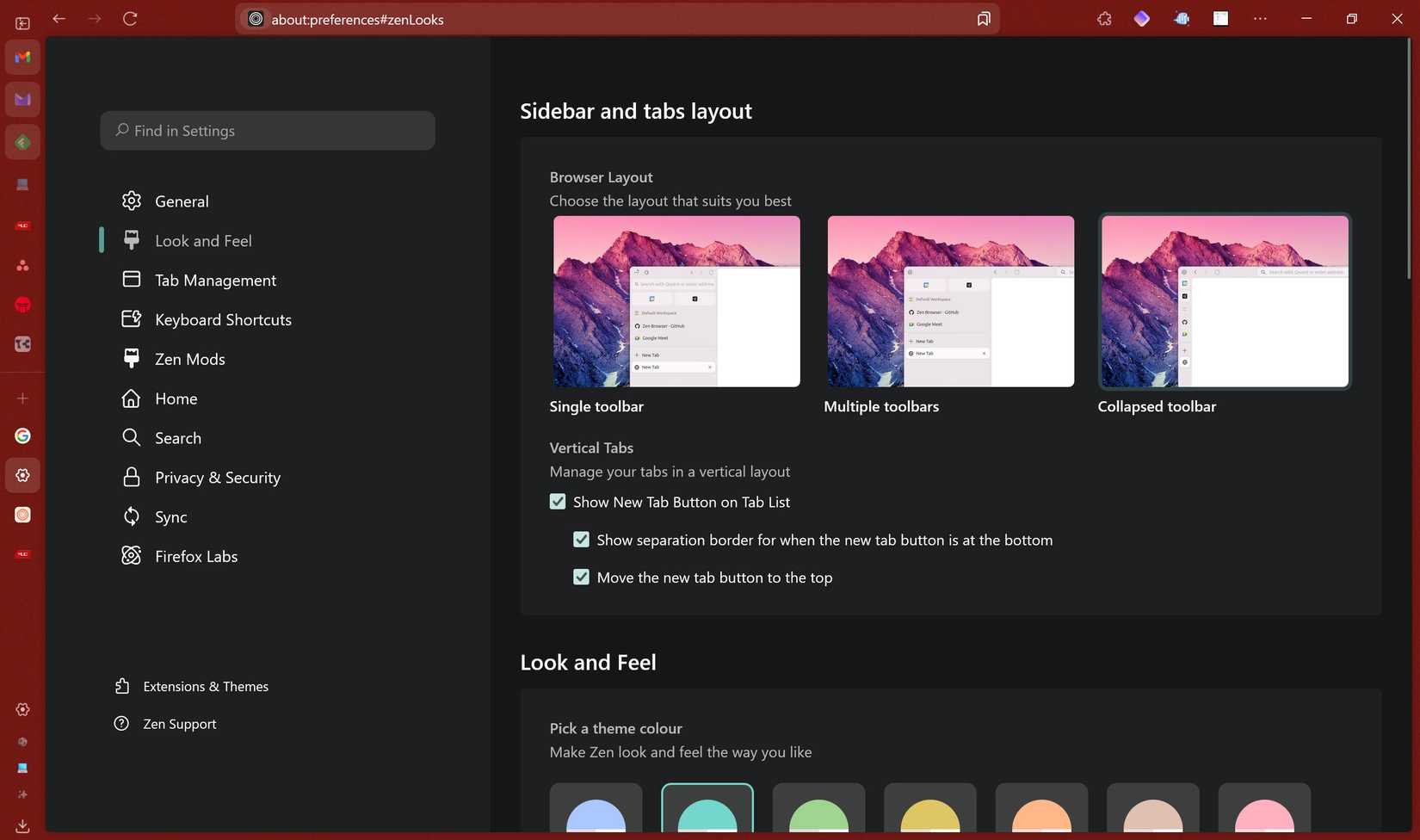Select the Zen Mods settings section
Viewport: 1420px width, 840px height.
point(189,359)
